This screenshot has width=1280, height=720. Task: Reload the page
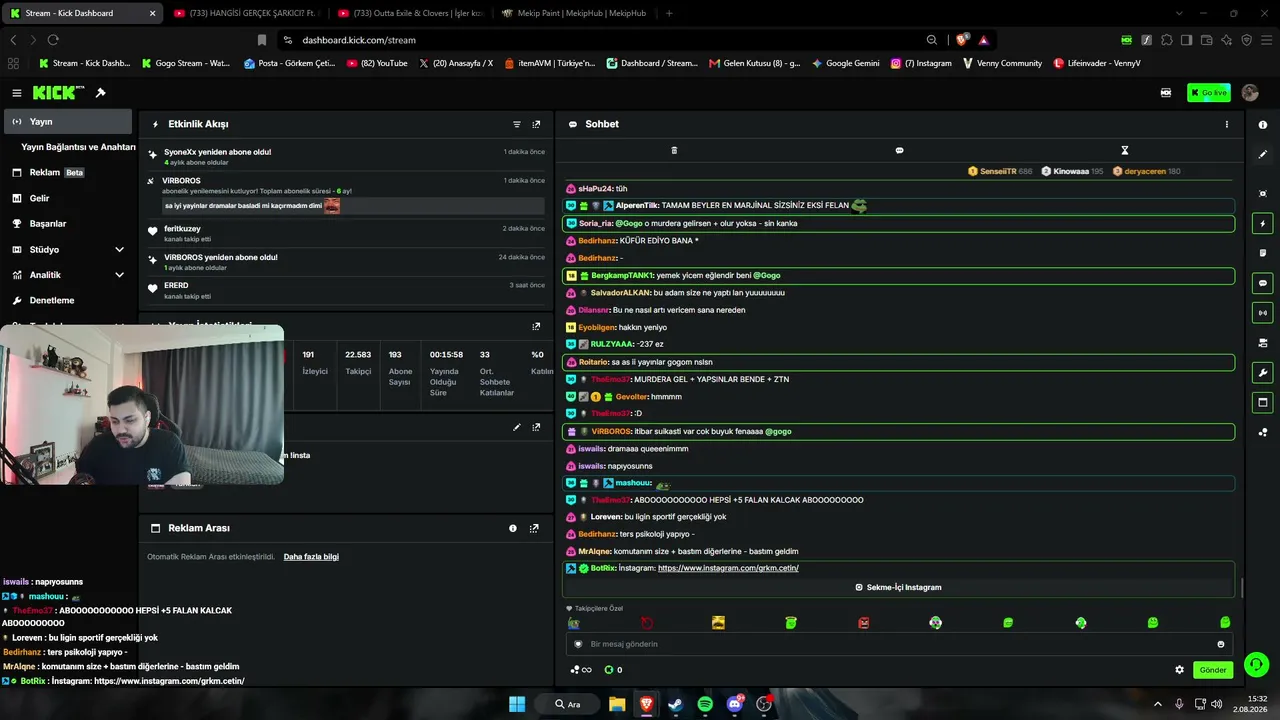53,40
